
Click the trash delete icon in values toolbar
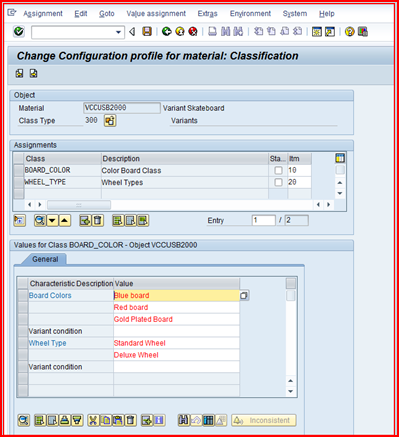[131, 420]
